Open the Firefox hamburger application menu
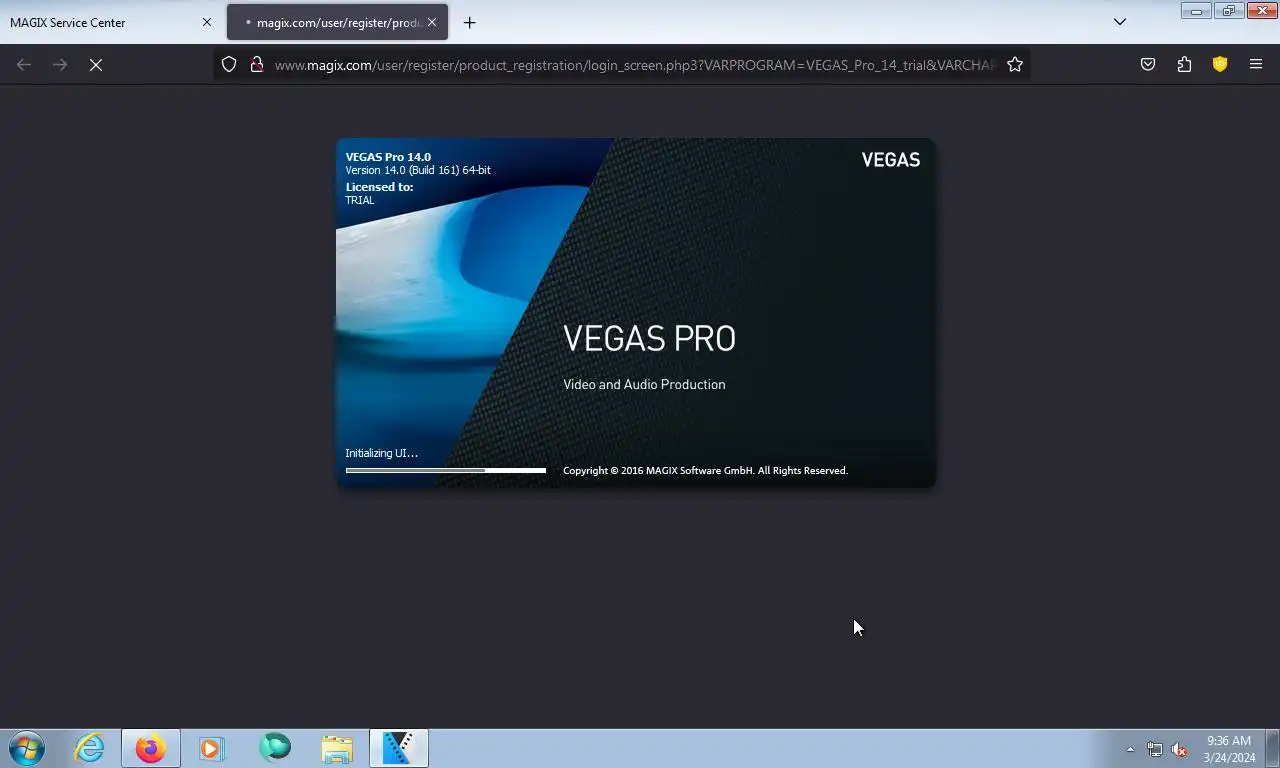The image size is (1280, 768). coord(1256,64)
